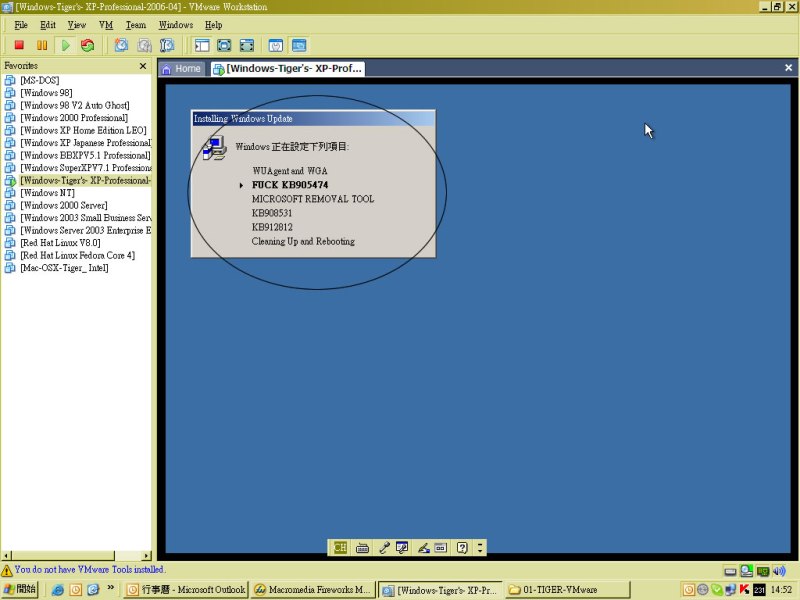Open the VM menu

(x=106, y=25)
